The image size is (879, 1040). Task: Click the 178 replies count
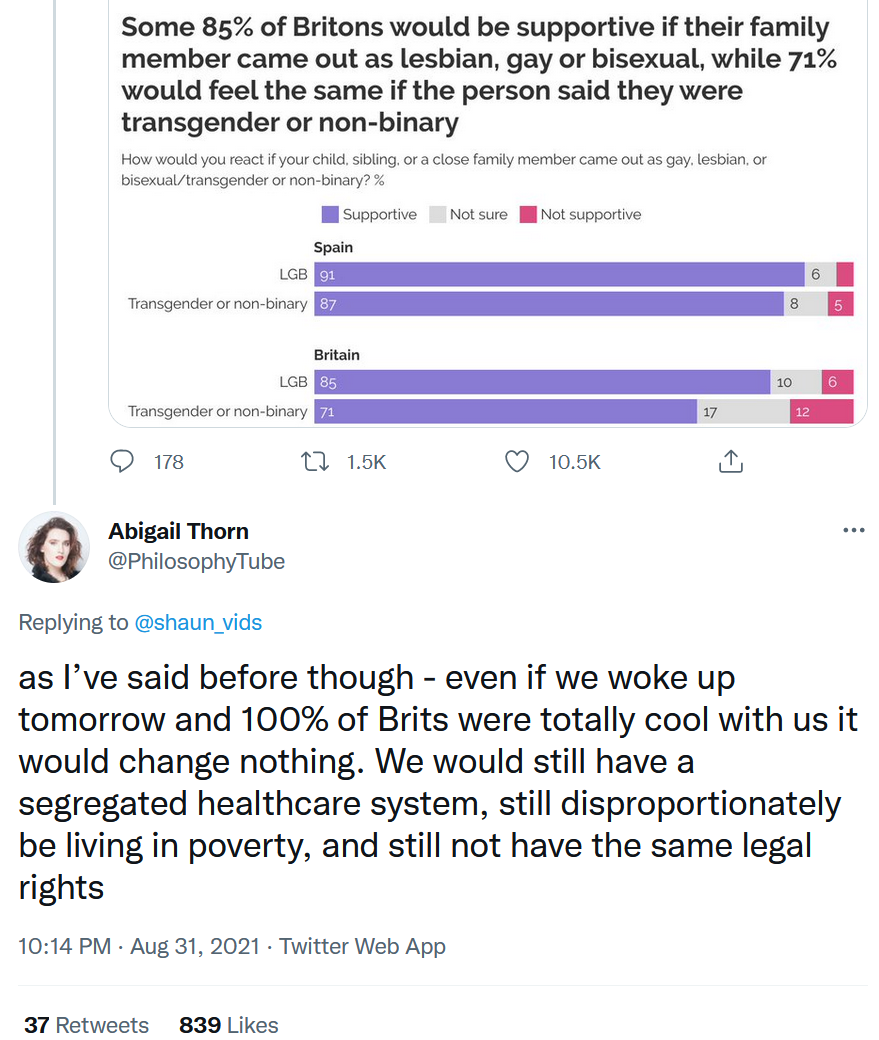click(x=169, y=462)
